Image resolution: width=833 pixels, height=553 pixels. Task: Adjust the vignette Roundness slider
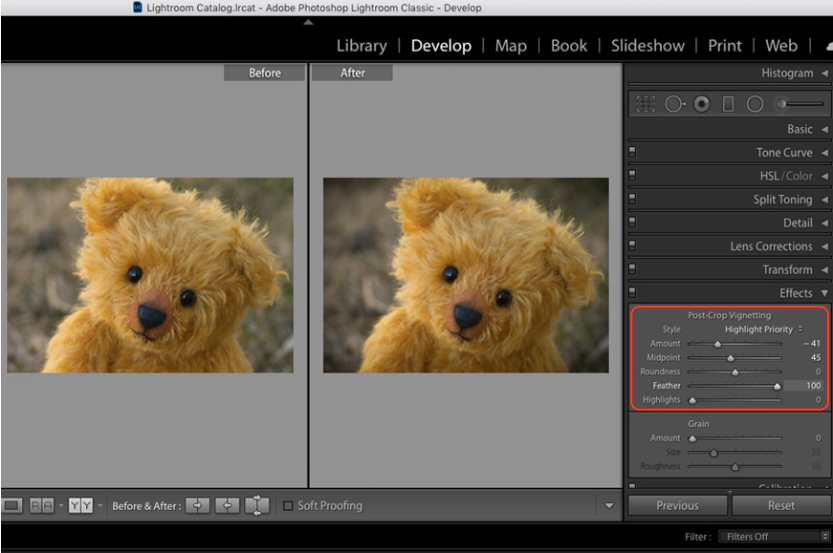pos(735,372)
